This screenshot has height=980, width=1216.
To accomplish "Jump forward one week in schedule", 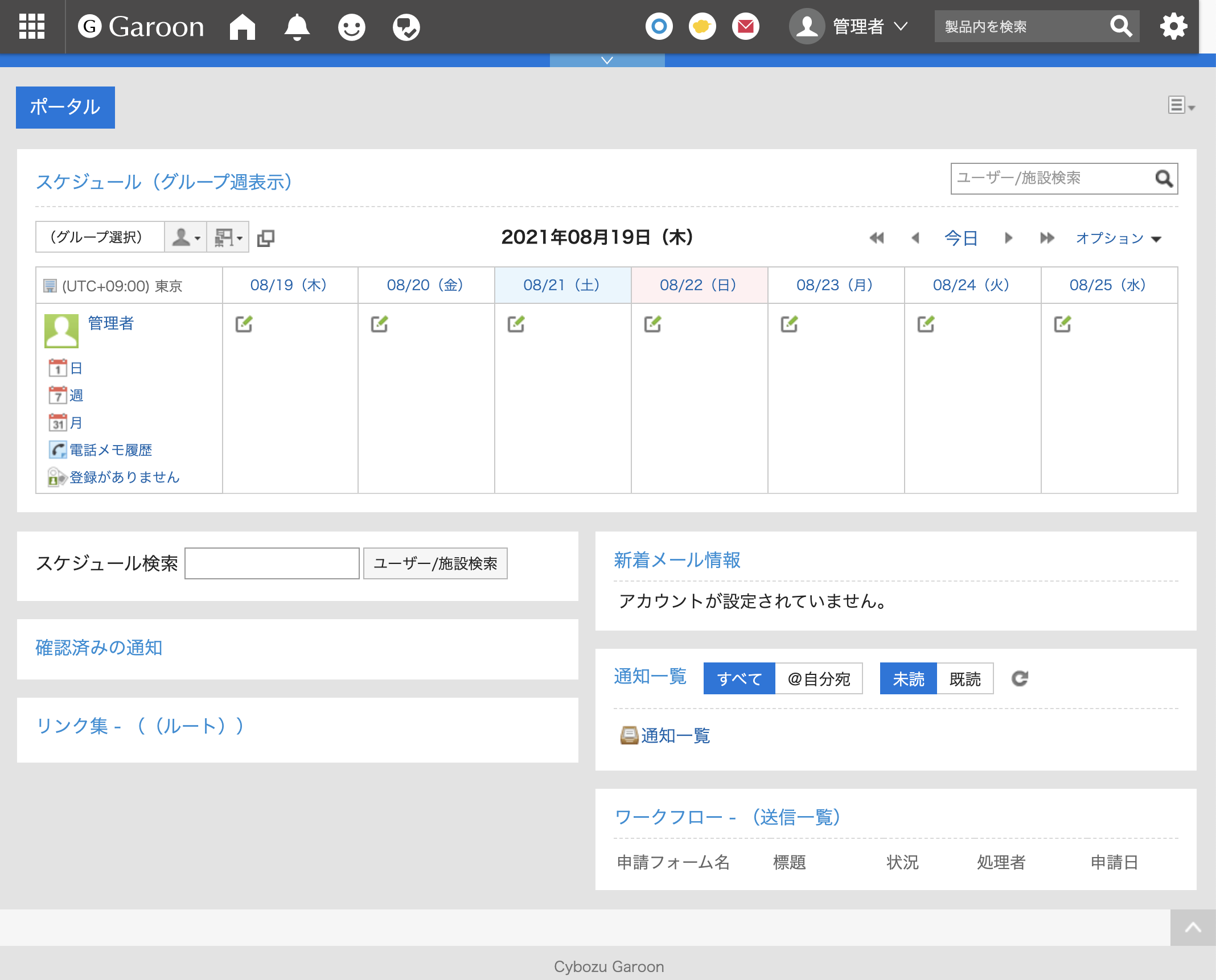I will [1047, 238].
